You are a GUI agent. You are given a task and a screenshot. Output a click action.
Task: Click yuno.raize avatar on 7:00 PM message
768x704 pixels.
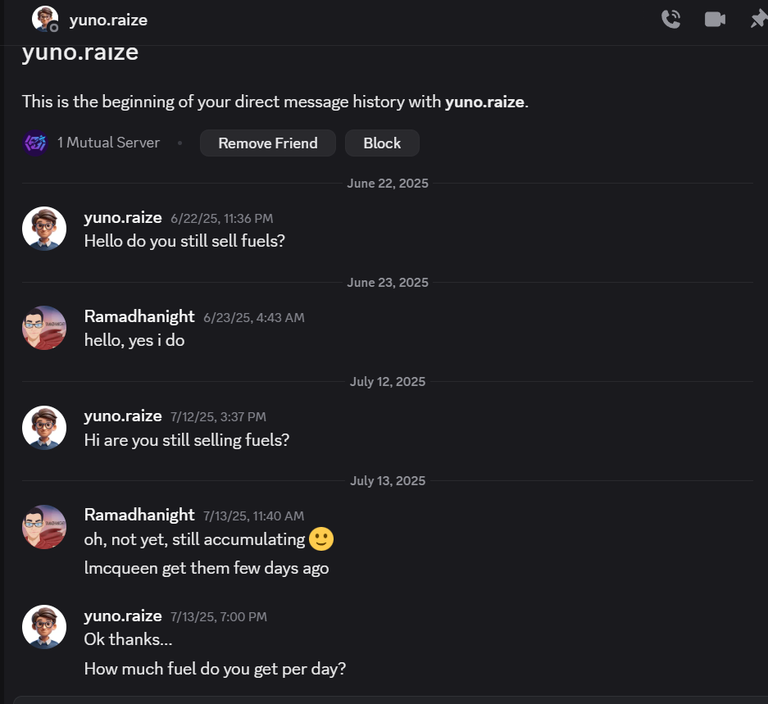[44, 627]
